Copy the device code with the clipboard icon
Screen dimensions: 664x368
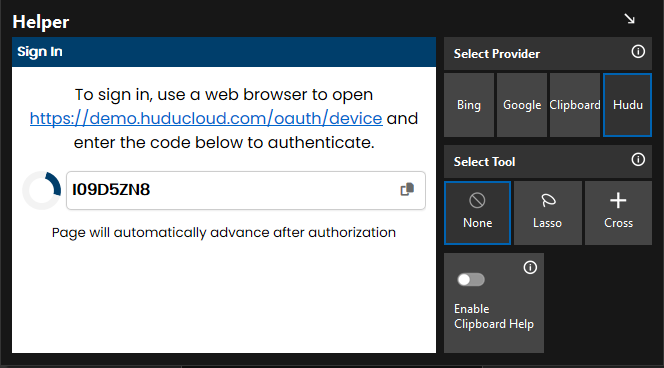pos(407,189)
